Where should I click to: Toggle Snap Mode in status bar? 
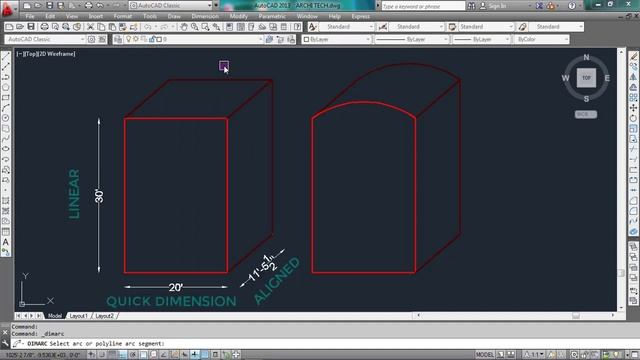(x=102, y=355)
